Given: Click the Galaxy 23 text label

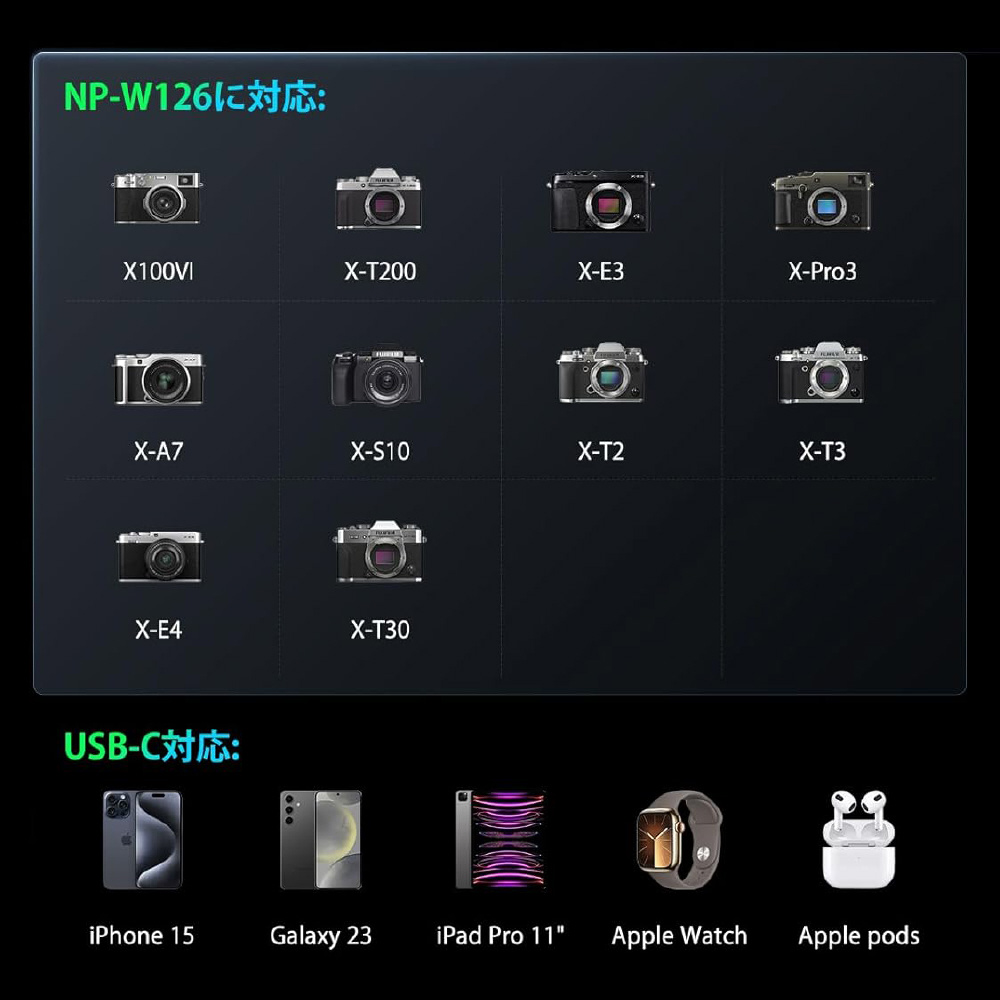Looking at the screenshot, I should [x=321, y=936].
